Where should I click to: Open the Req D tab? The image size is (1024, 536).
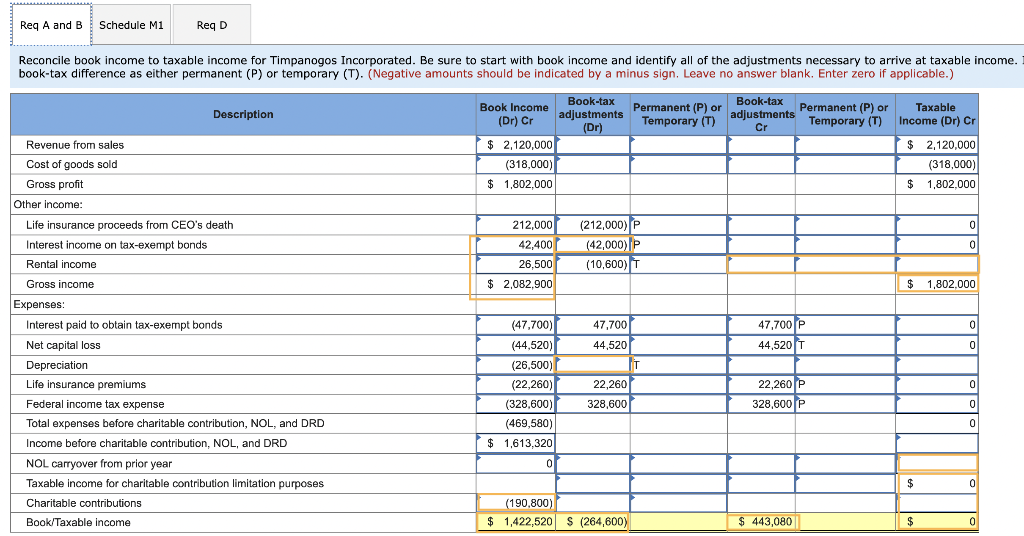click(212, 25)
